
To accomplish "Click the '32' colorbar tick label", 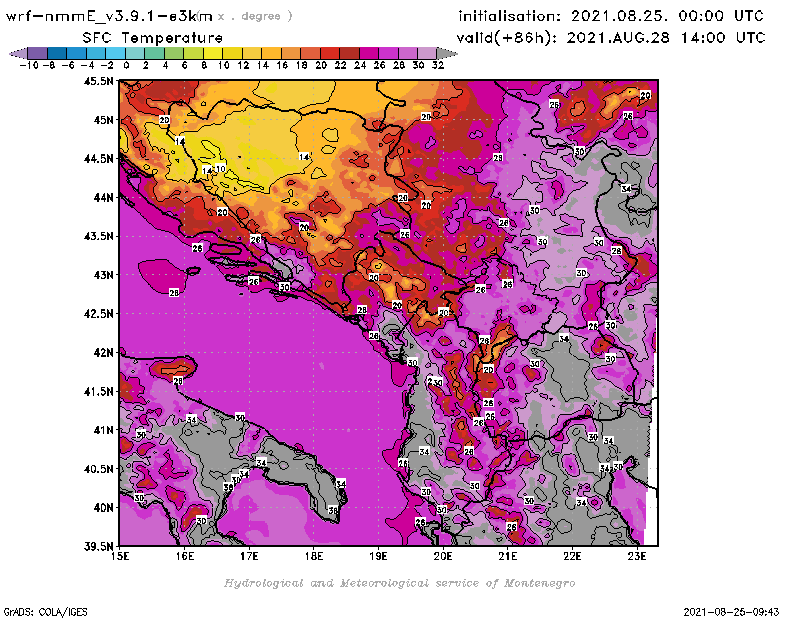I will click(x=438, y=65).
